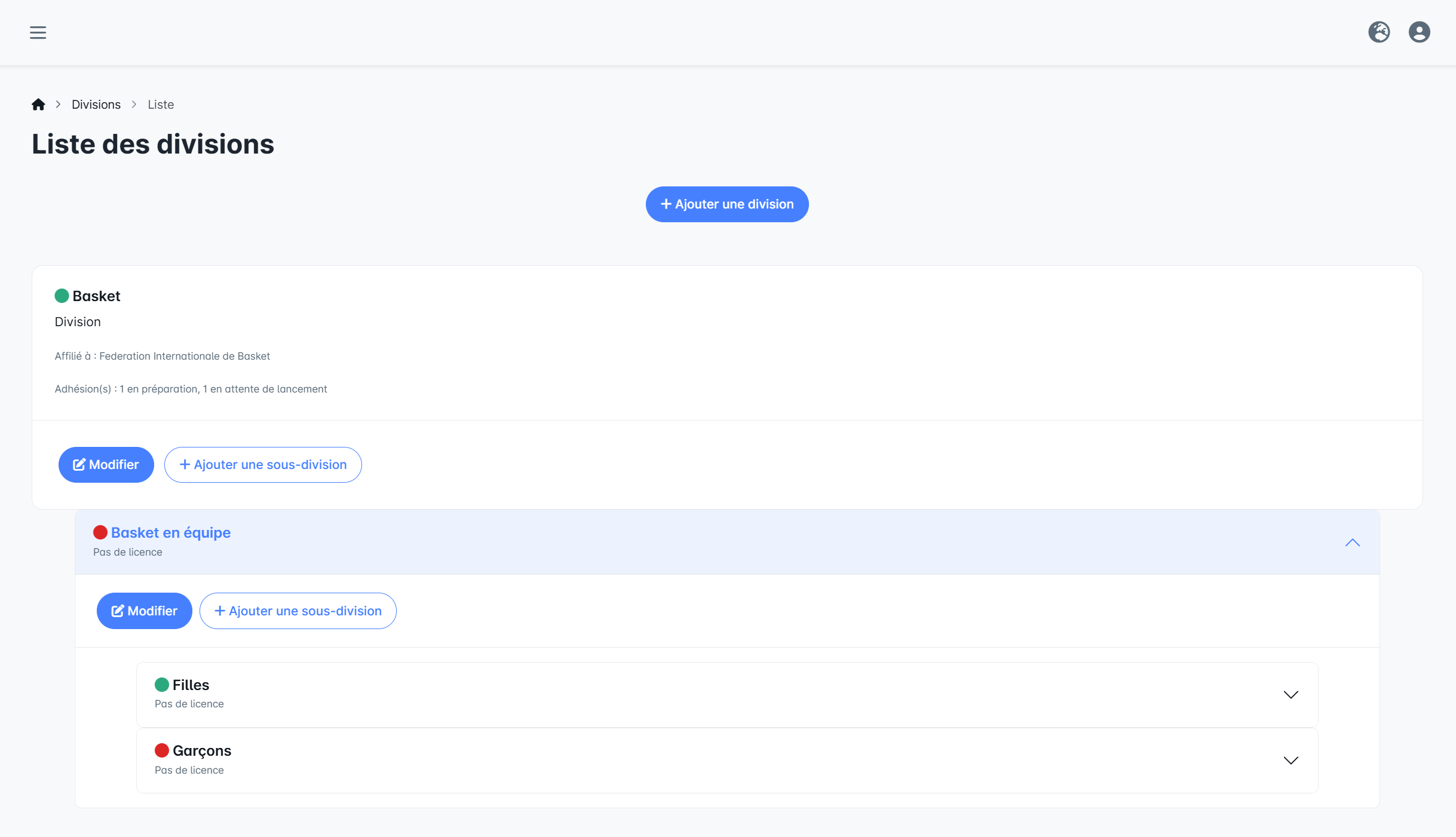Click the green status dot beside Filles

(x=162, y=685)
